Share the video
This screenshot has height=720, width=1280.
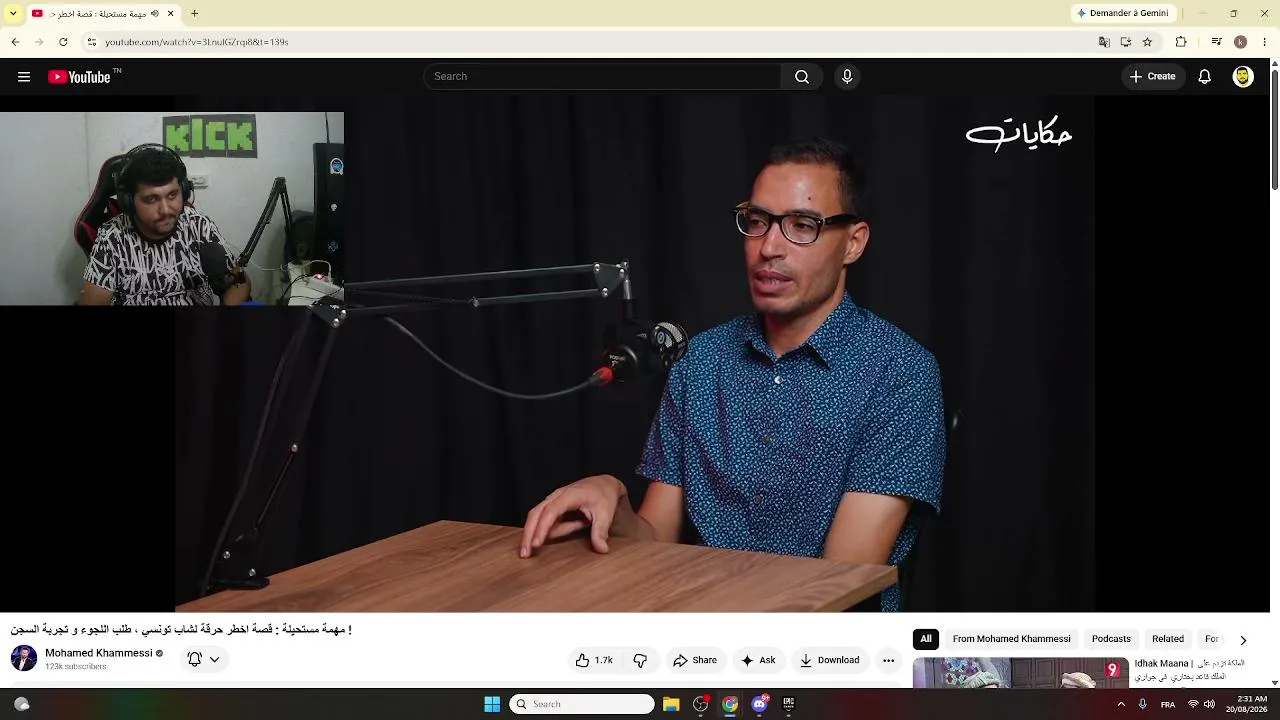(695, 660)
